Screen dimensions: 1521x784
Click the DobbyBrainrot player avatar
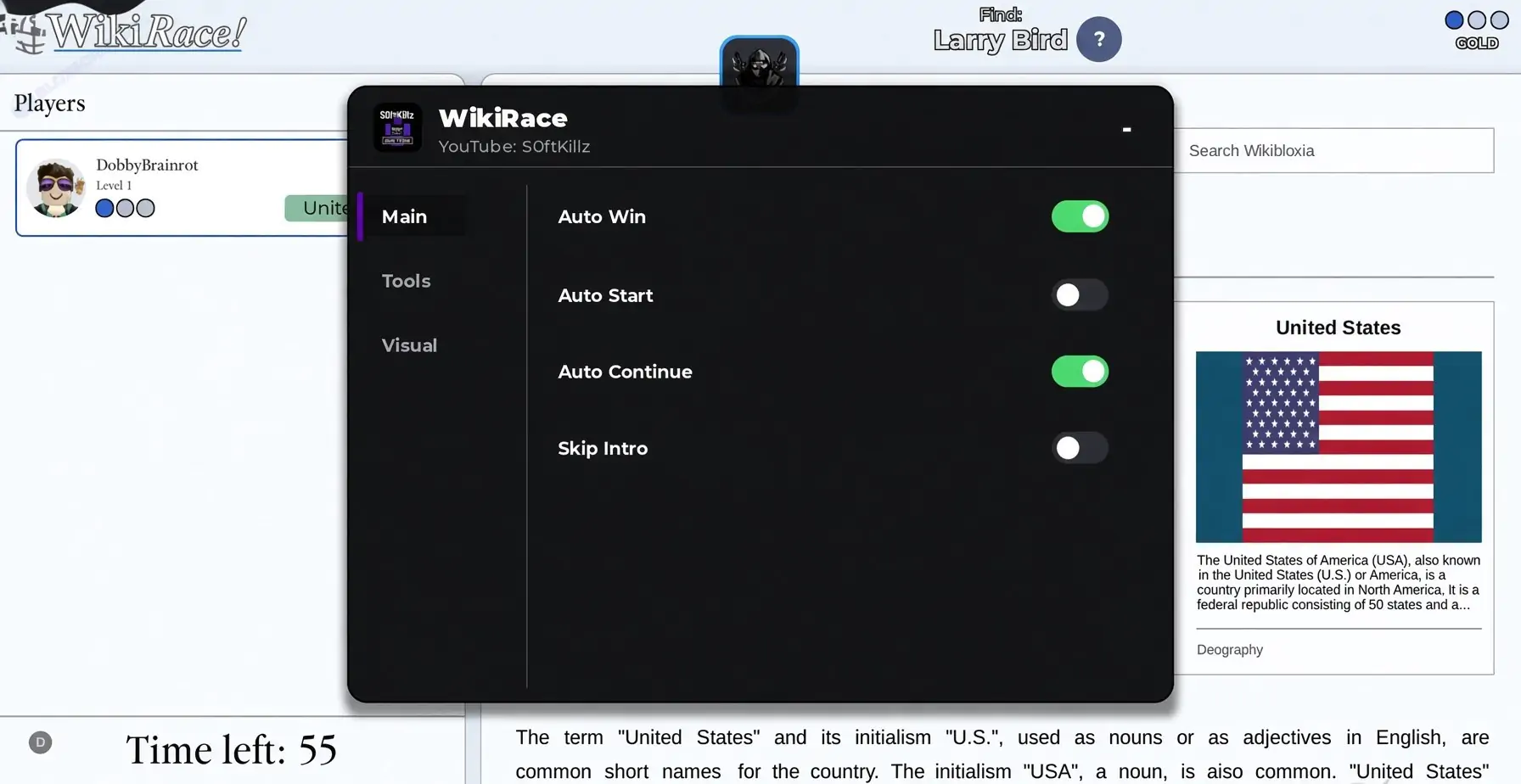coord(56,188)
